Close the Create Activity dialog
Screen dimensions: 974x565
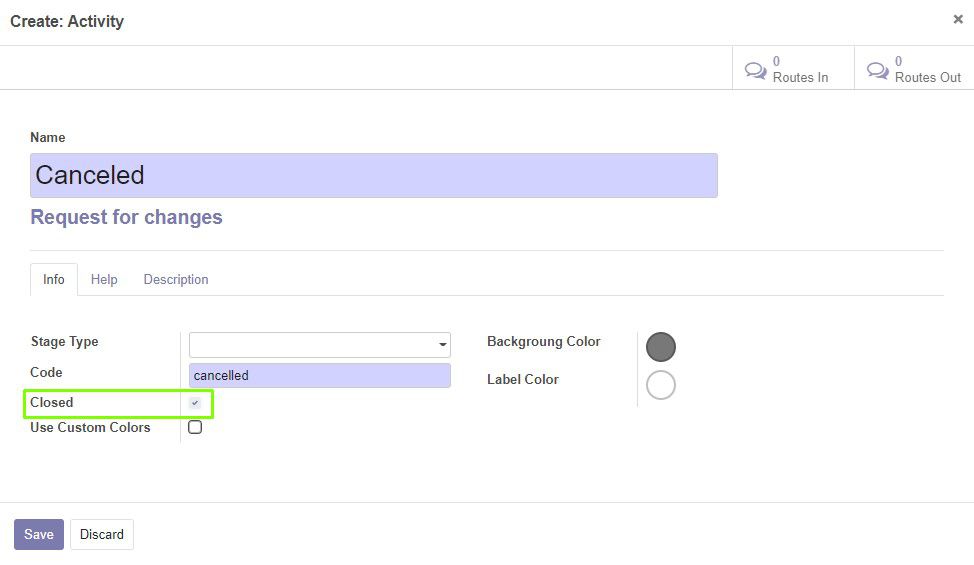coord(958,19)
